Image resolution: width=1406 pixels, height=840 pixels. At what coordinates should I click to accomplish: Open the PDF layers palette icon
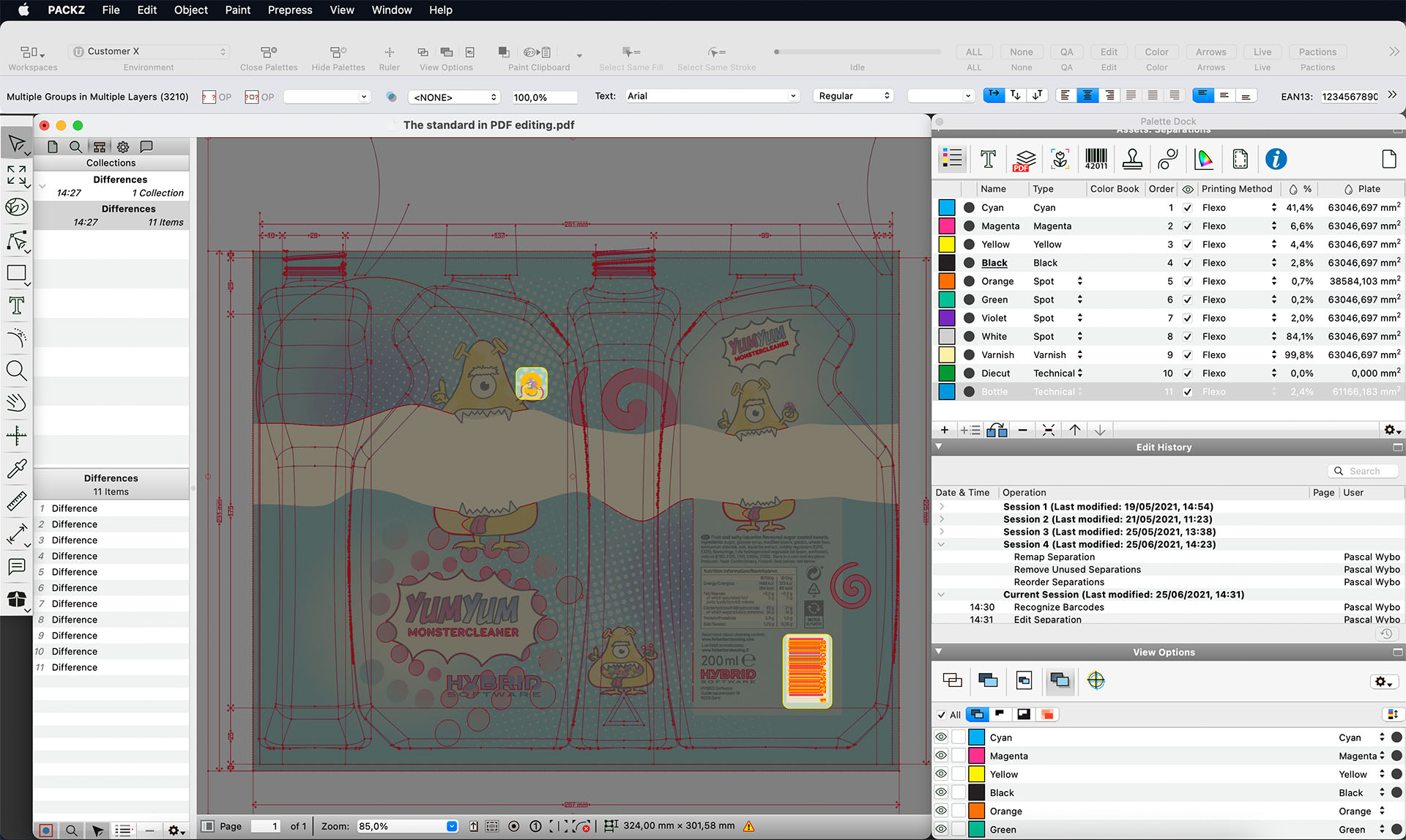[1024, 159]
